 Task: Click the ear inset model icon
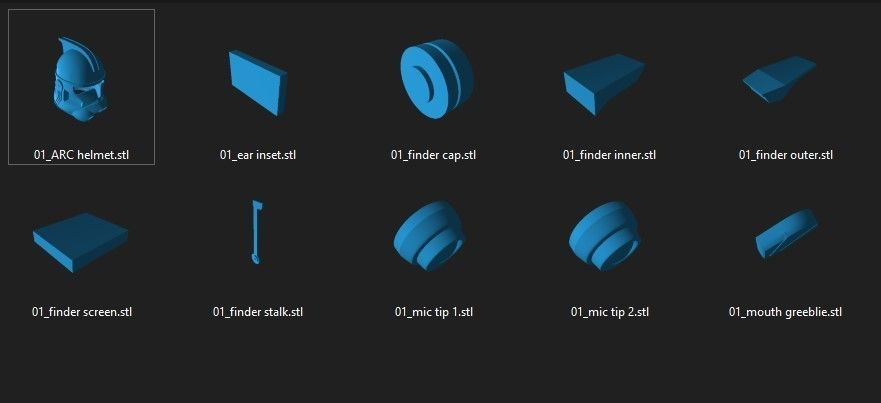(x=258, y=83)
